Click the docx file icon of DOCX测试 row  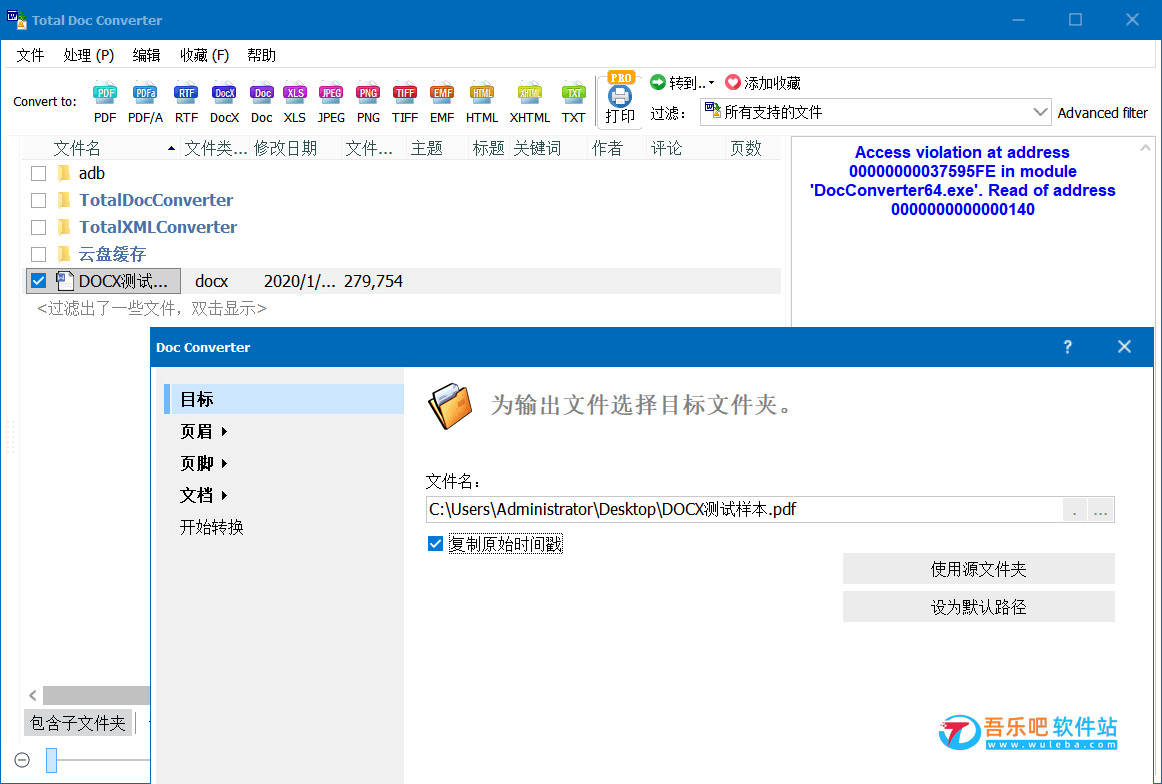click(x=65, y=281)
